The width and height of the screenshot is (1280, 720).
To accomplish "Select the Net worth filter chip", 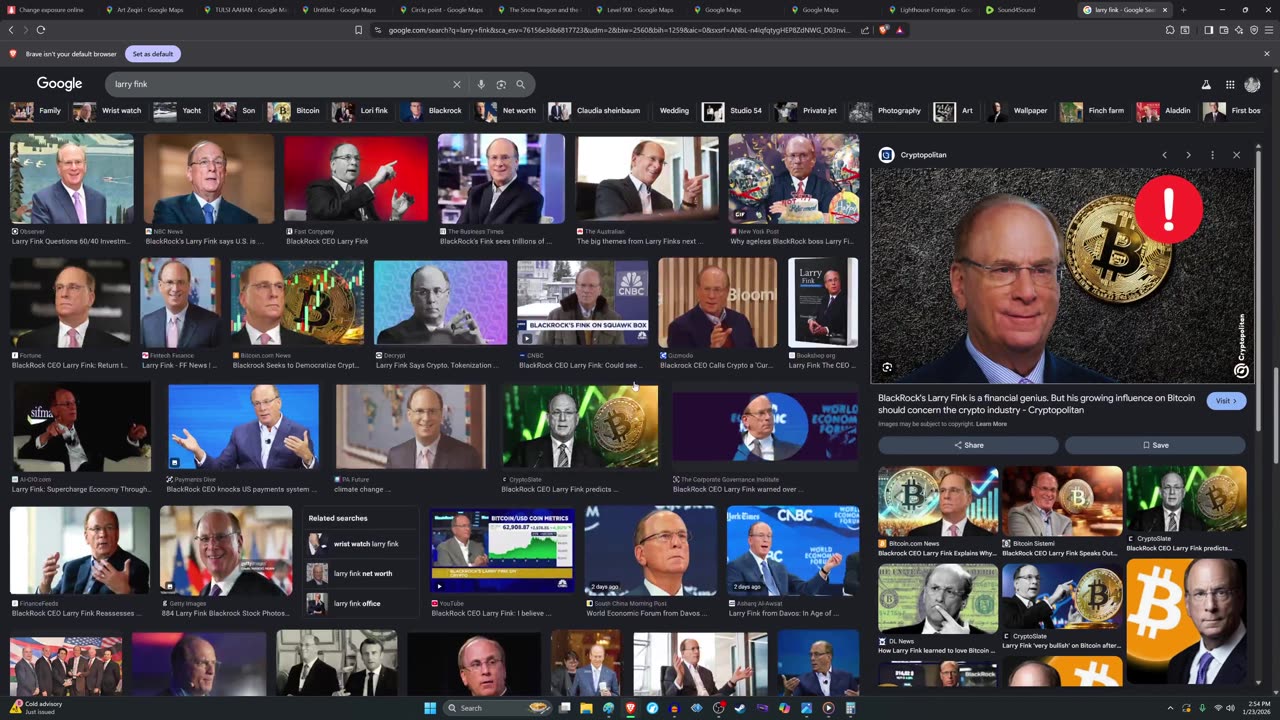I will coord(506,111).
